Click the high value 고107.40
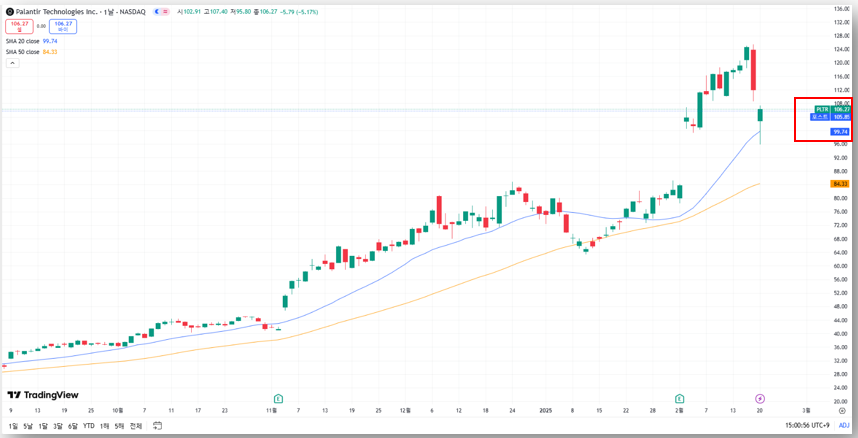Viewport: 858px width, 438px height. tap(214, 12)
